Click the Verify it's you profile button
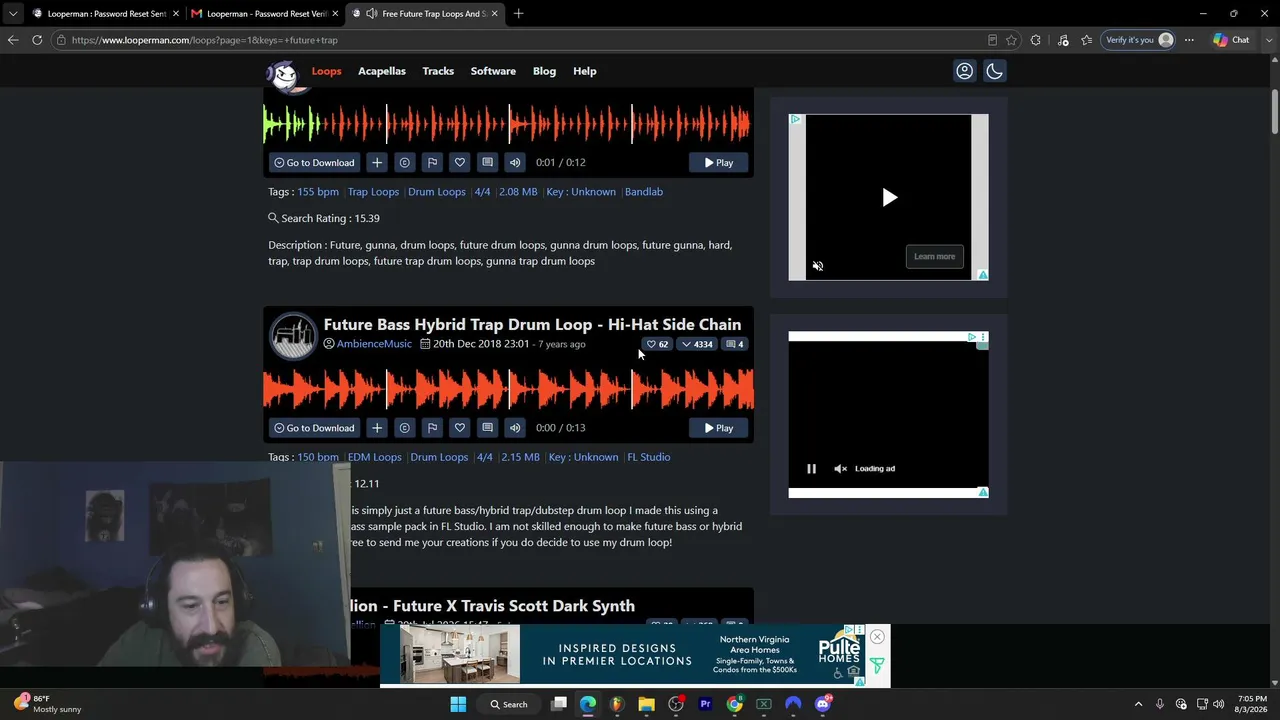The height and width of the screenshot is (720, 1280). pyautogui.click(x=1139, y=40)
